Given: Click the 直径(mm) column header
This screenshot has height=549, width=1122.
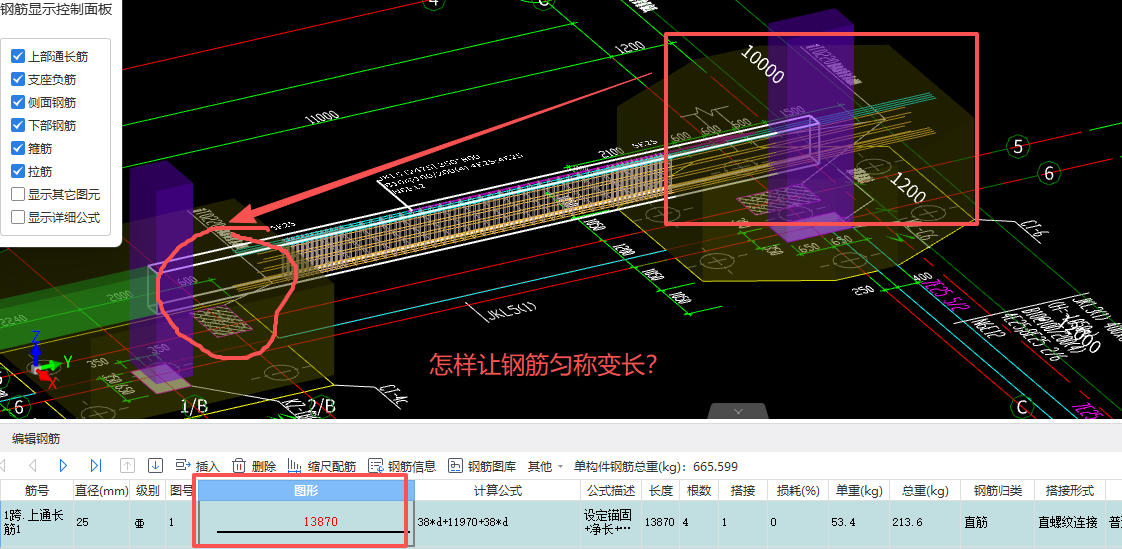Looking at the screenshot, I should click(101, 490).
